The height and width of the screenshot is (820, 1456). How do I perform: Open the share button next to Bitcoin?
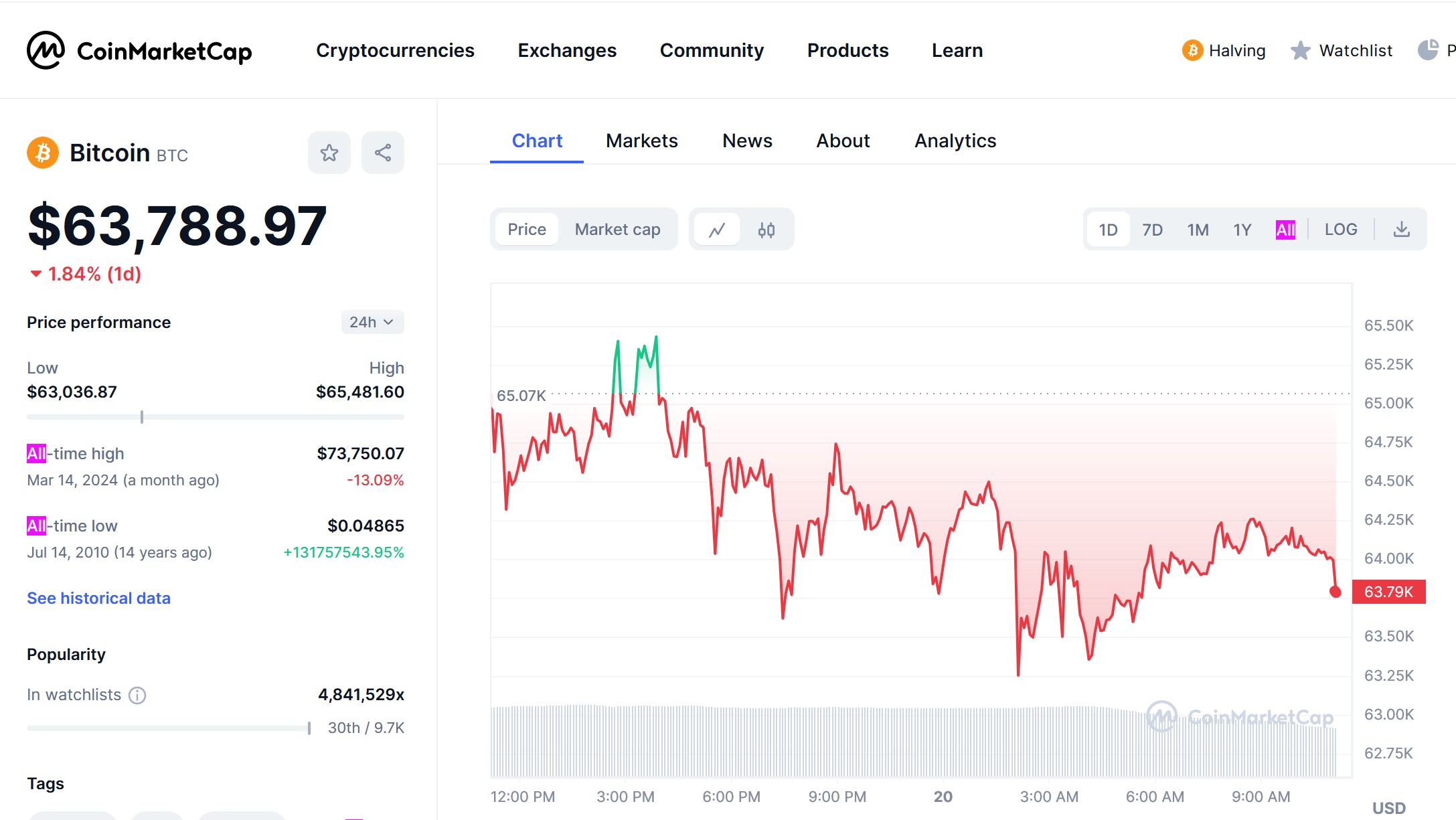click(x=383, y=153)
